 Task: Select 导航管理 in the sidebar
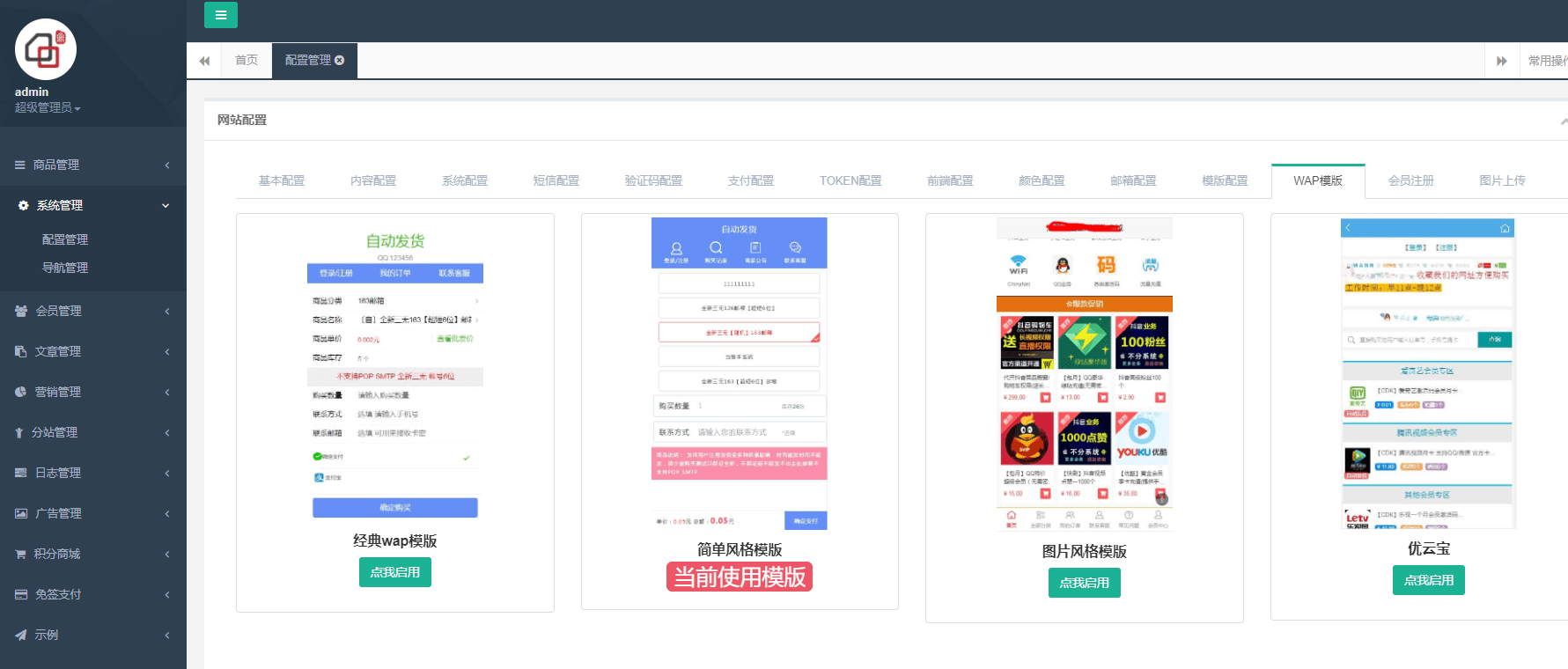(65, 268)
